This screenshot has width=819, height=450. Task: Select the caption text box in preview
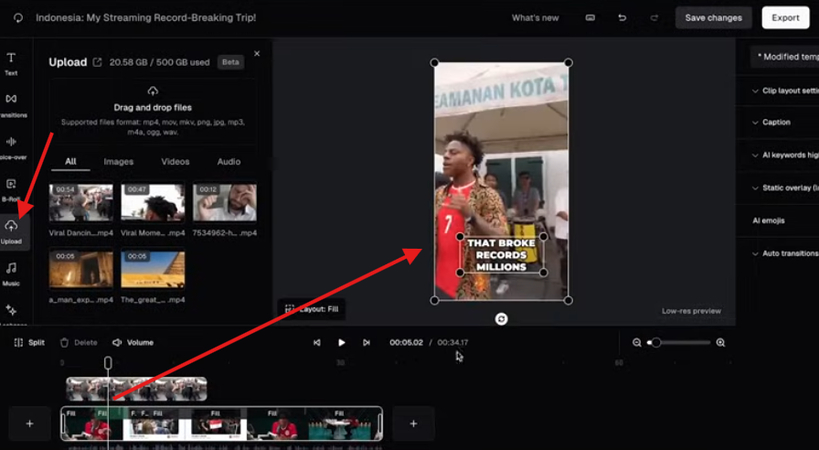(x=501, y=255)
